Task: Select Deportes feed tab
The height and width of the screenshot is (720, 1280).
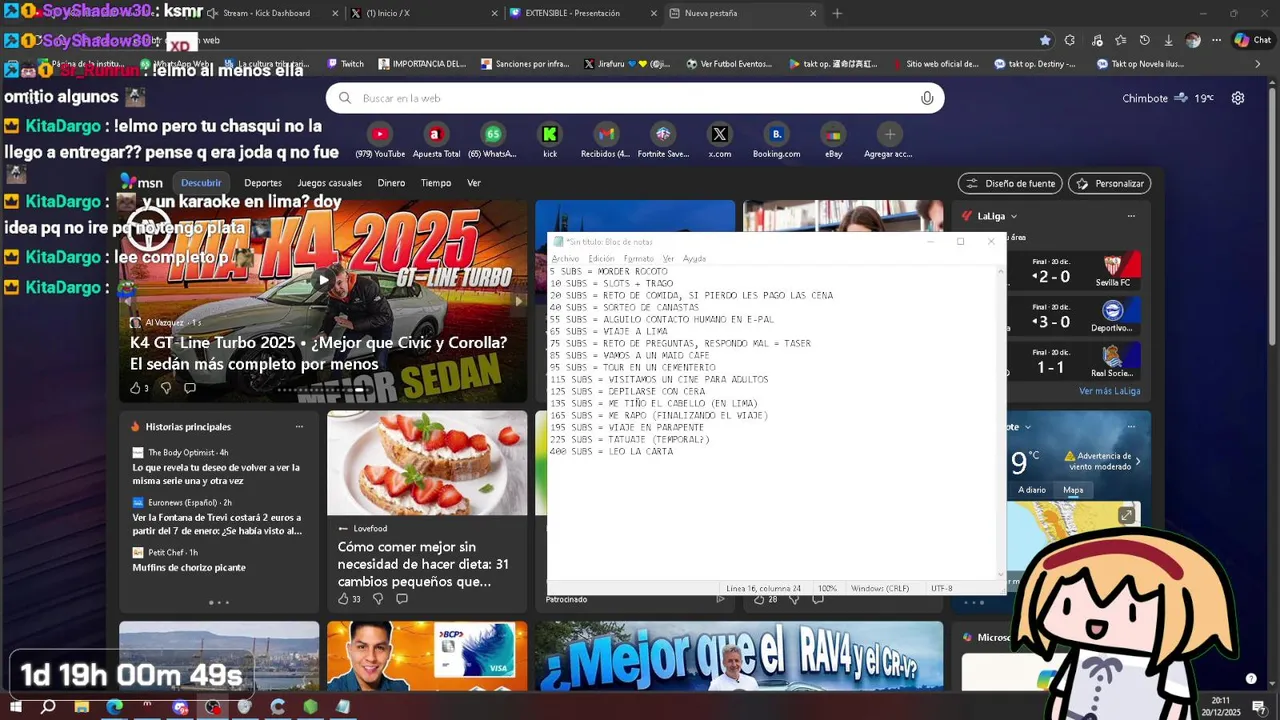Action: (263, 183)
